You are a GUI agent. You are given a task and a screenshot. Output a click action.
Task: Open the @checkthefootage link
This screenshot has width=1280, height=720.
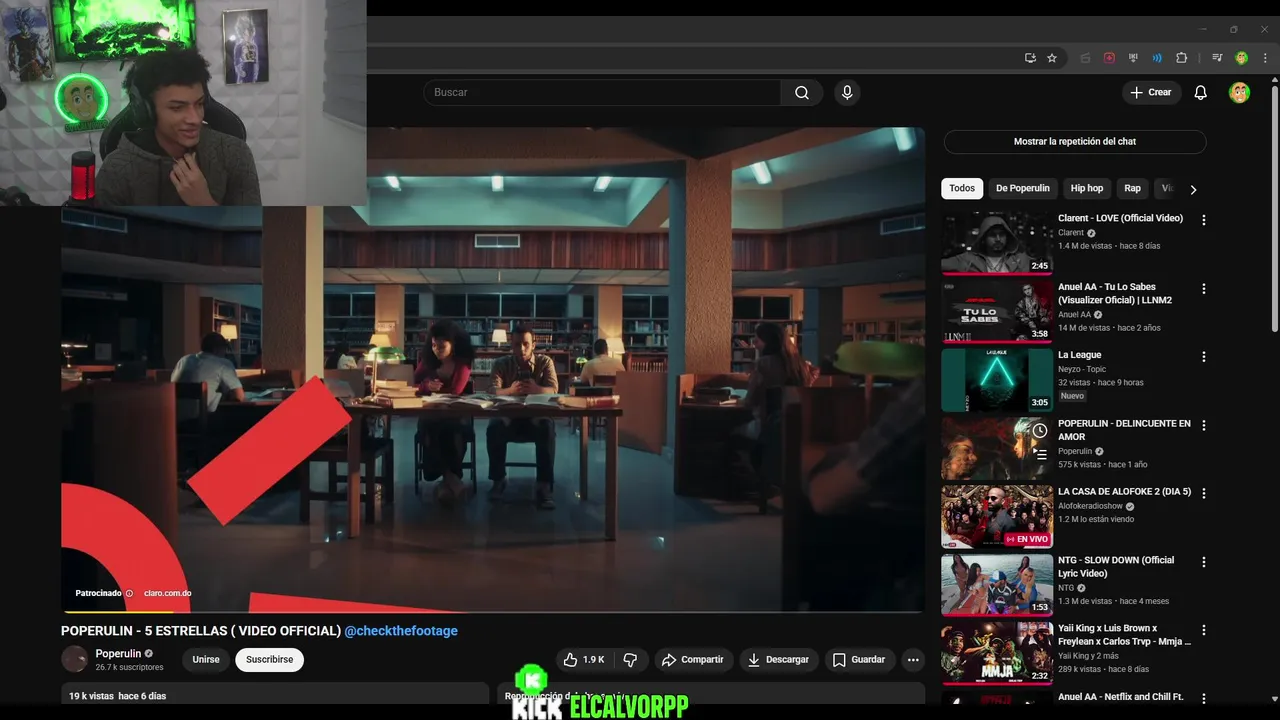click(401, 631)
